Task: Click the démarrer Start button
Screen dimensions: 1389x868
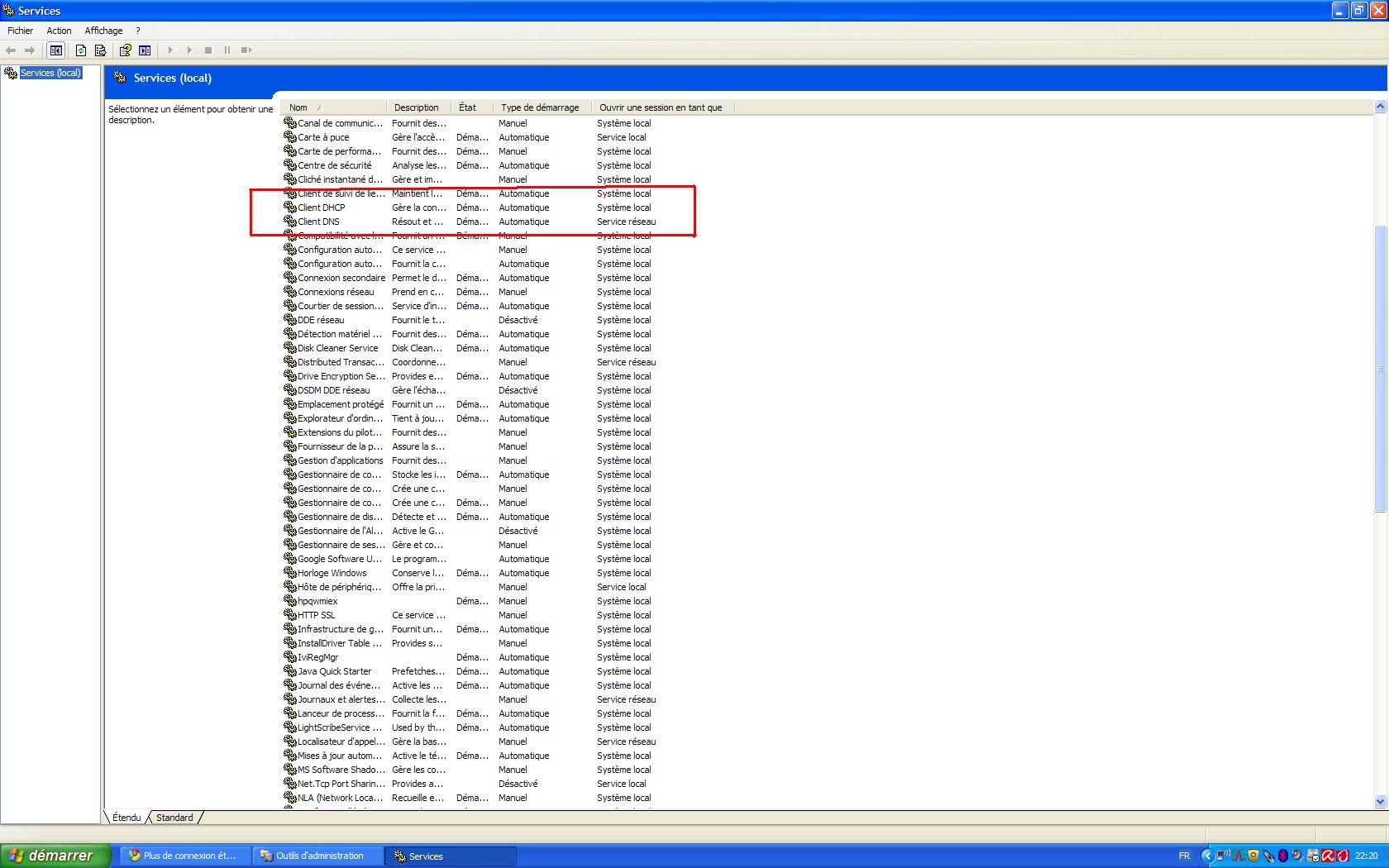Action: point(55,856)
